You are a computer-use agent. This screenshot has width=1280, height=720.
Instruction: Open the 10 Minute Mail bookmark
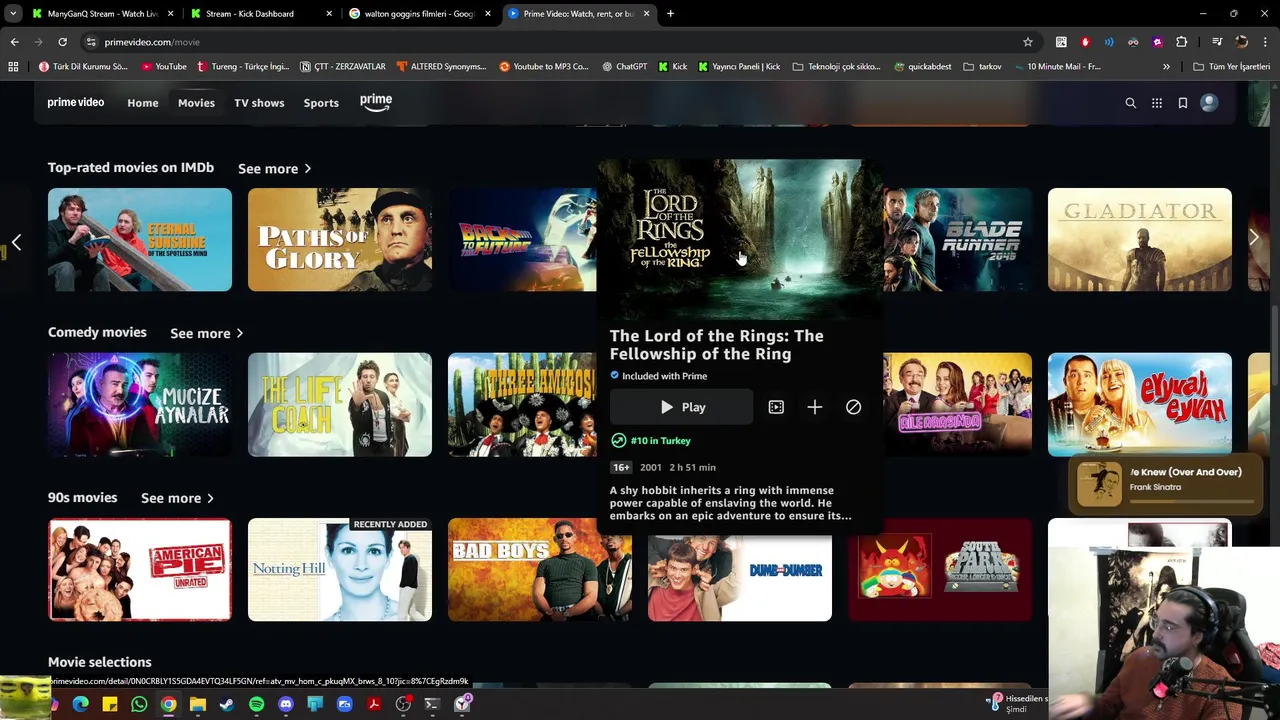pos(1057,67)
